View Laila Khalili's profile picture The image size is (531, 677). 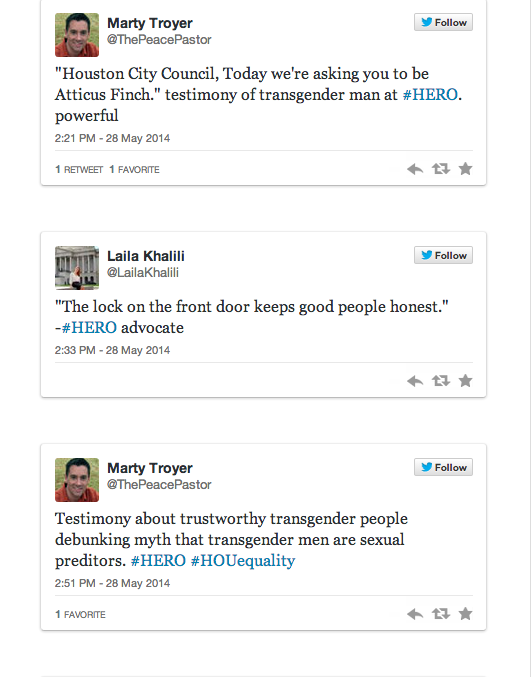tap(77, 268)
